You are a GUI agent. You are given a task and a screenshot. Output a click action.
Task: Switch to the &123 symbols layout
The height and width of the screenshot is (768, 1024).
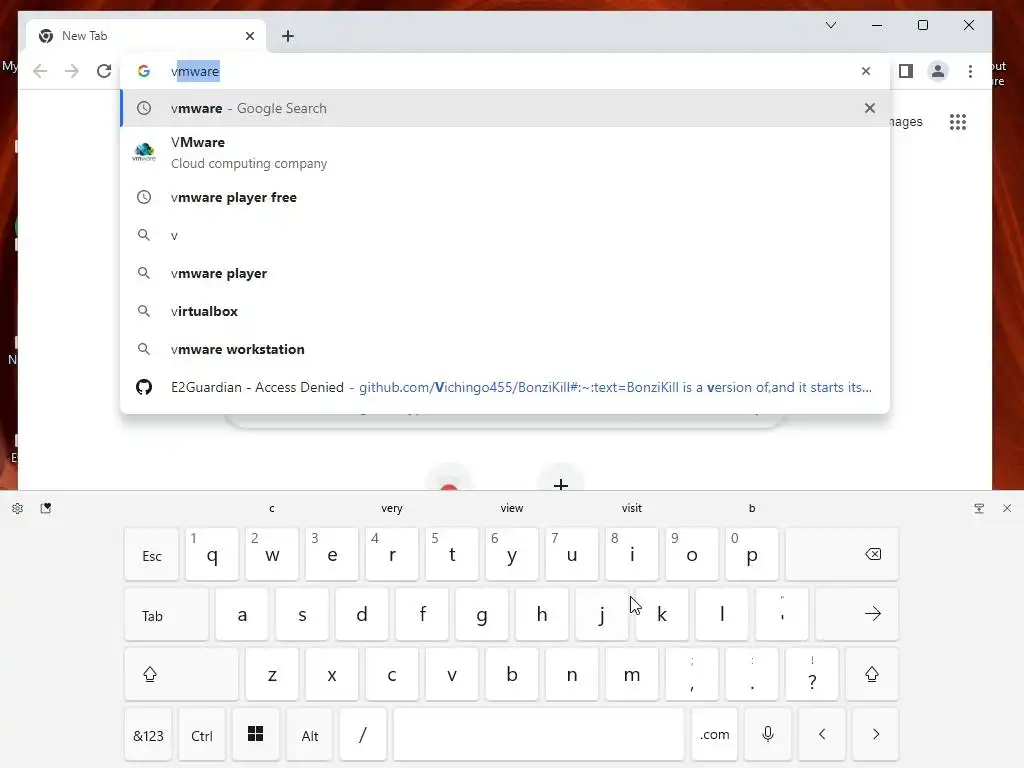148,735
